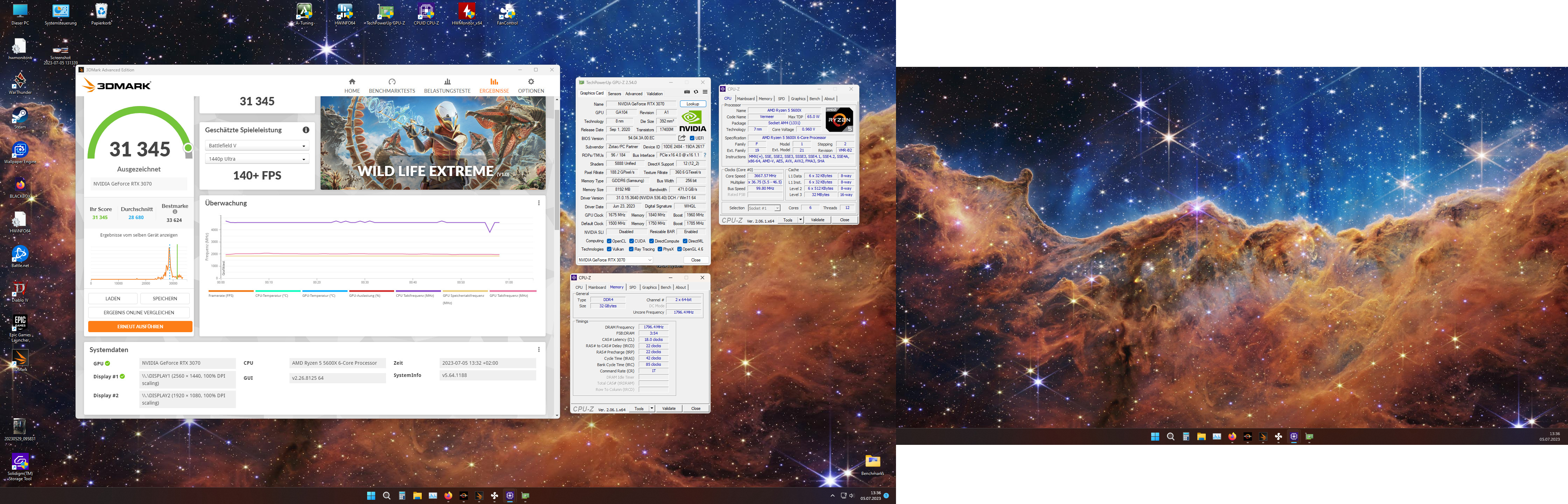Click GPU-Z camera screenshot icon
The height and width of the screenshot is (504, 1568).
[687, 92]
